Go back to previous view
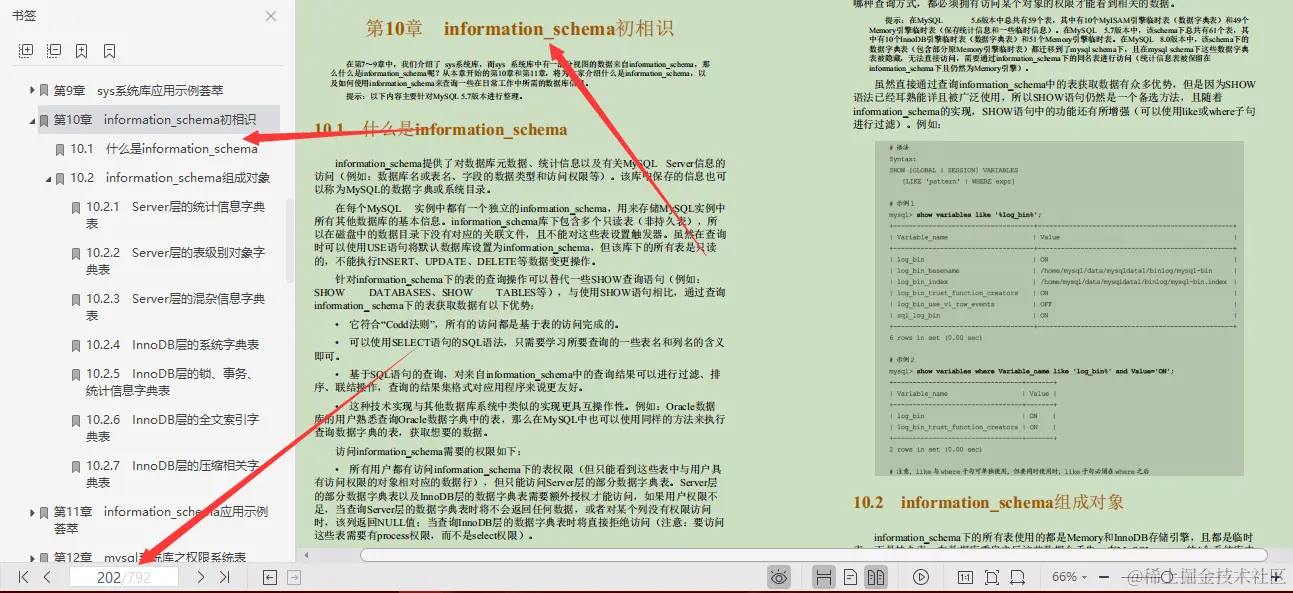 [x=270, y=577]
